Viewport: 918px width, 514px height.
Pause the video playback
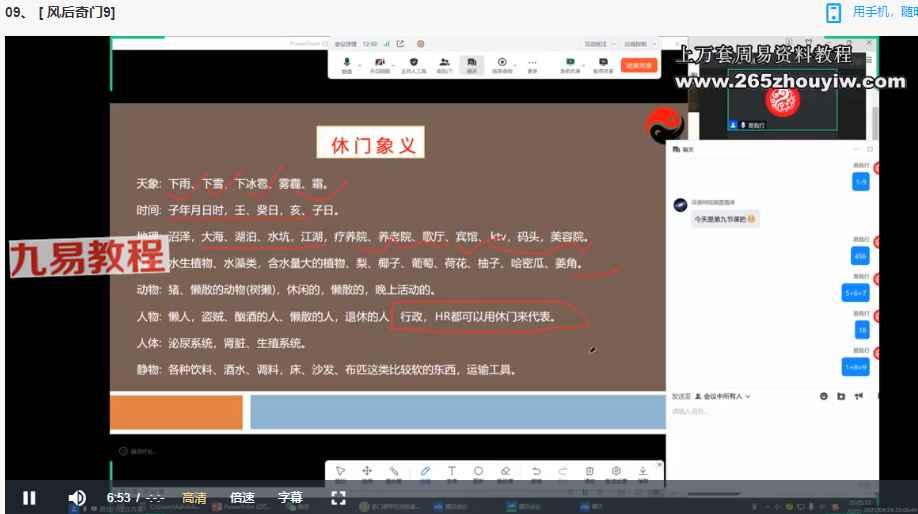(29, 498)
